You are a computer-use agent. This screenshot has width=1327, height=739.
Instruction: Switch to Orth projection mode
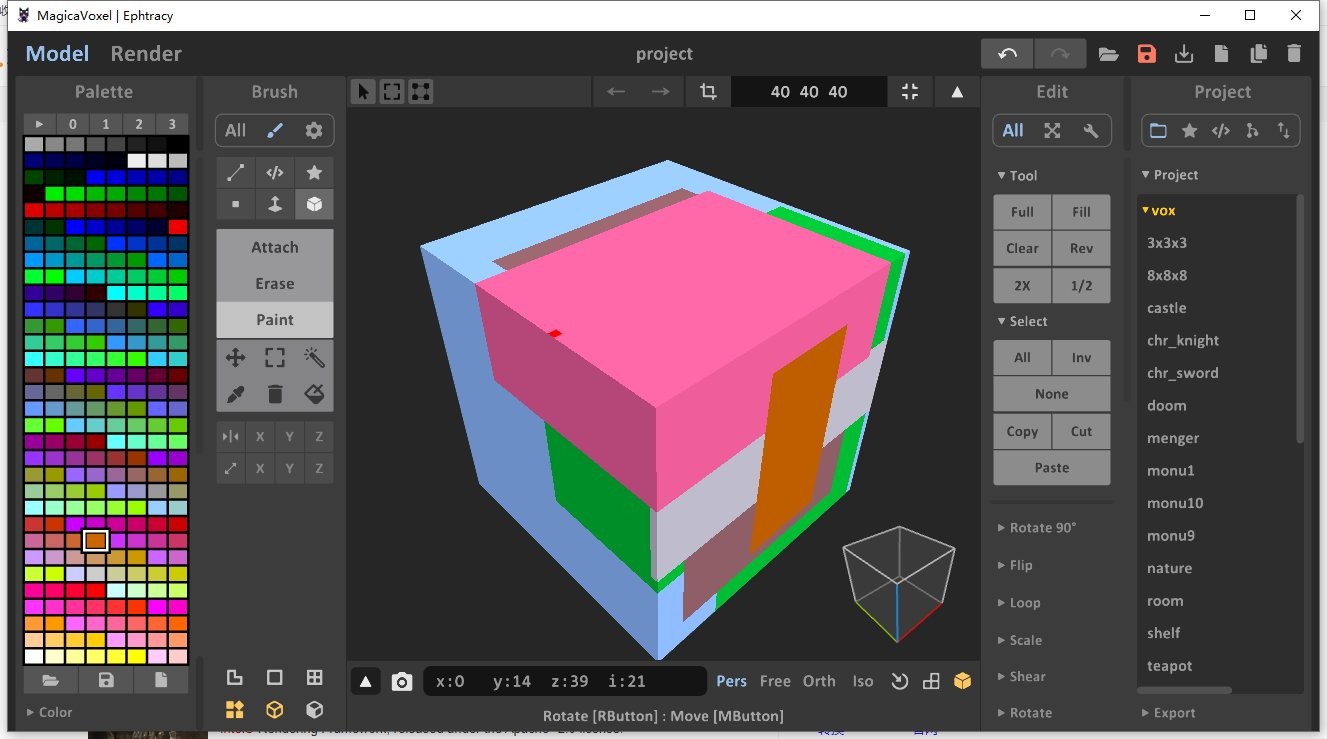coord(819,681)
